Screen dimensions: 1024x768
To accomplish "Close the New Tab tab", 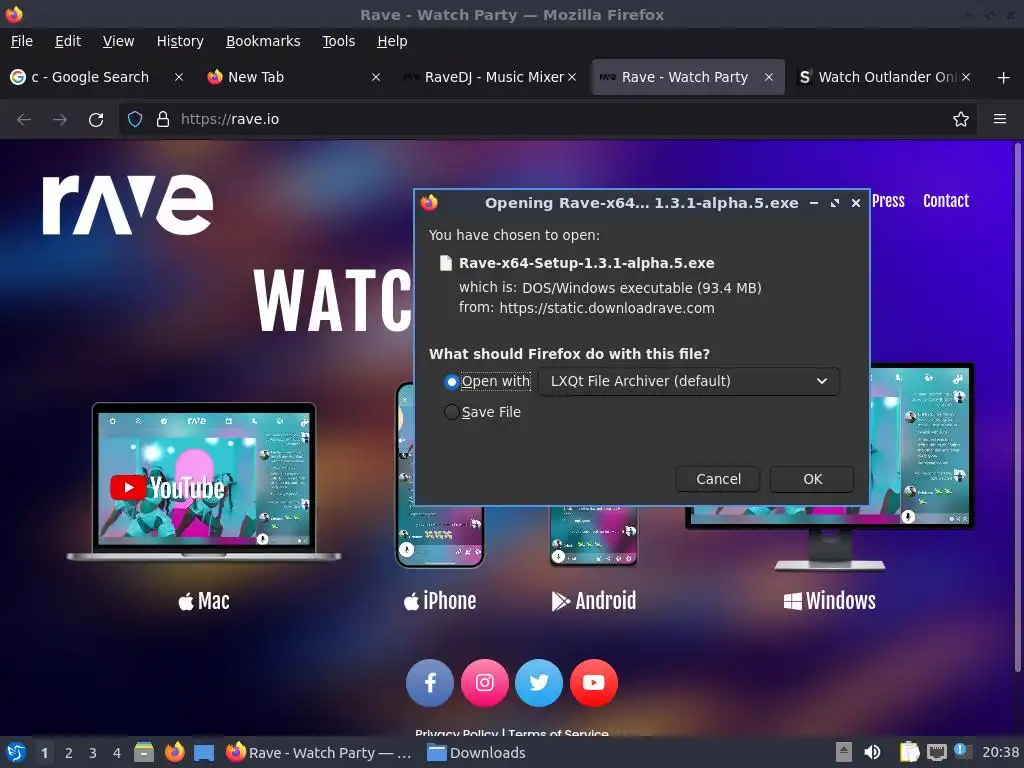I will pyautogui.click(x=376, y=77).
